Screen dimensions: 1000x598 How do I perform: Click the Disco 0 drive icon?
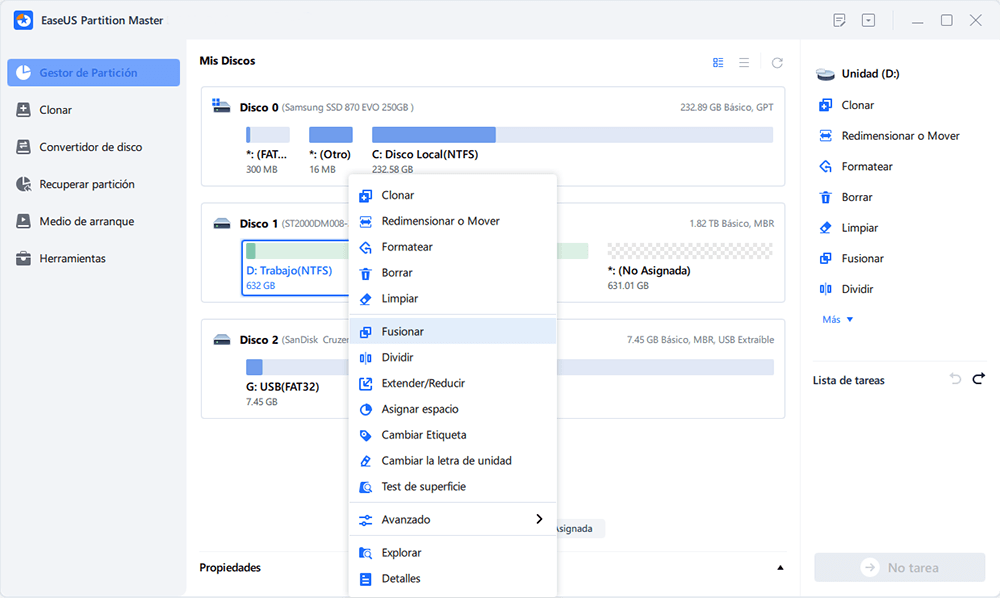(221, 106)
